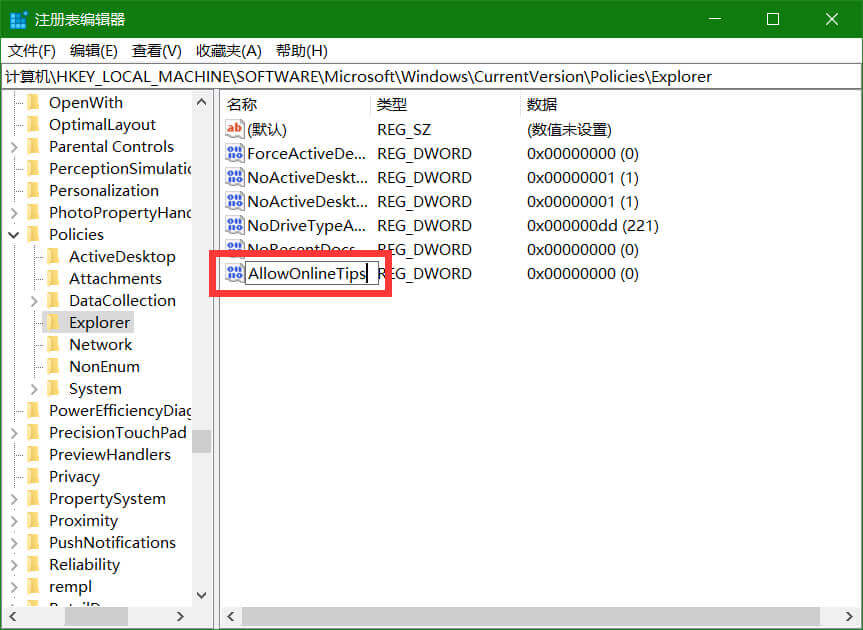863x630 pixels.
Task: Click the (默认) string value icon
Action: click(x=235, y=129)
